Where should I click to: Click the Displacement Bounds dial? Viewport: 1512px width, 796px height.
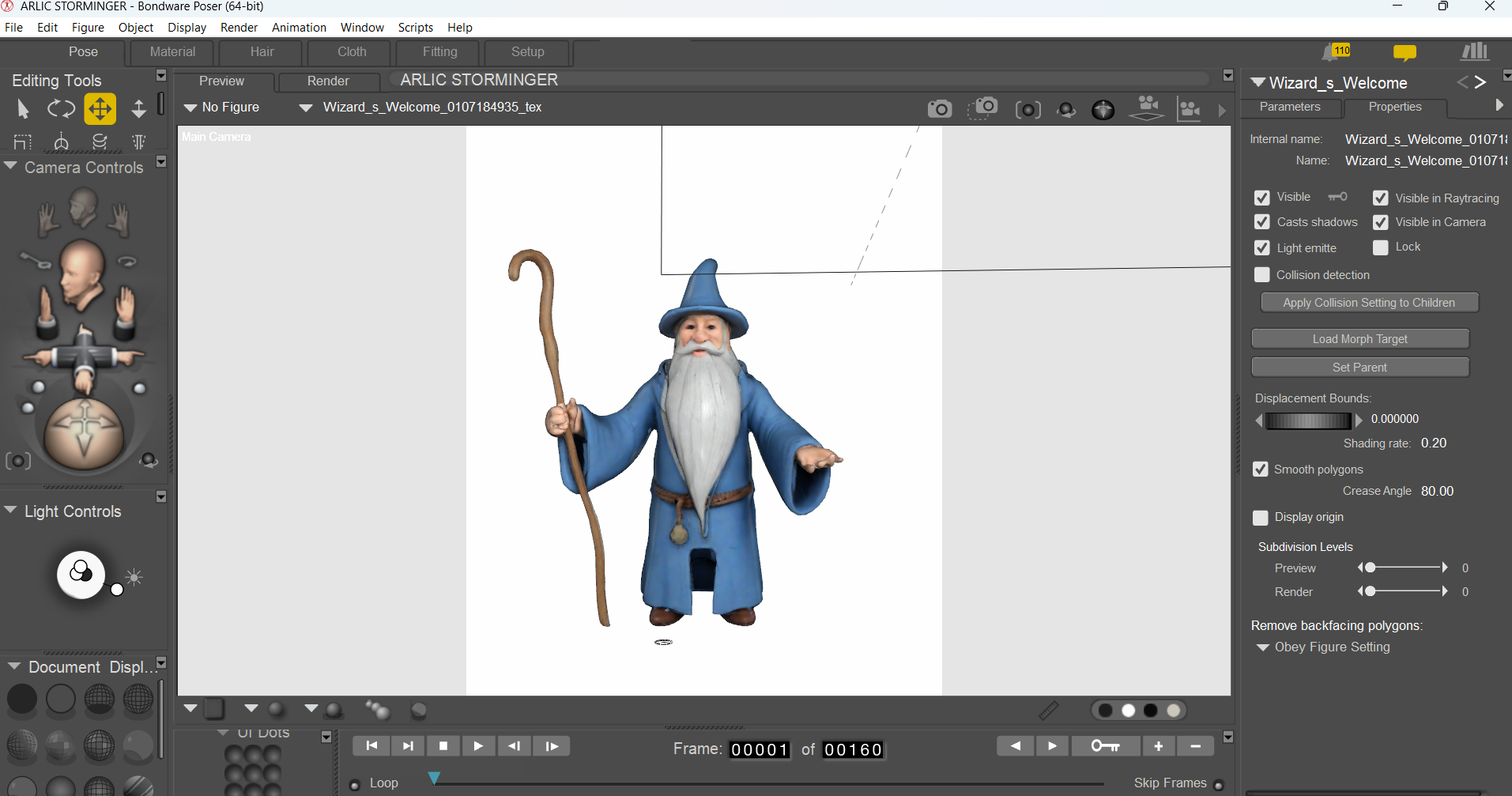(1309, 421)
